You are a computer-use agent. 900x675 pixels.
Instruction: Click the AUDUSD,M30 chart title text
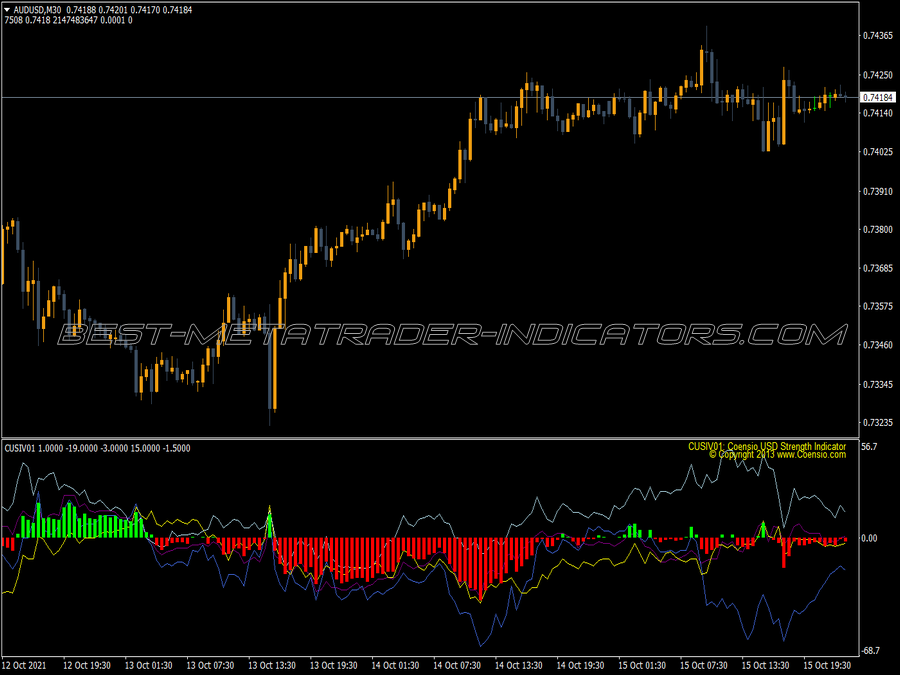(37, 10)
